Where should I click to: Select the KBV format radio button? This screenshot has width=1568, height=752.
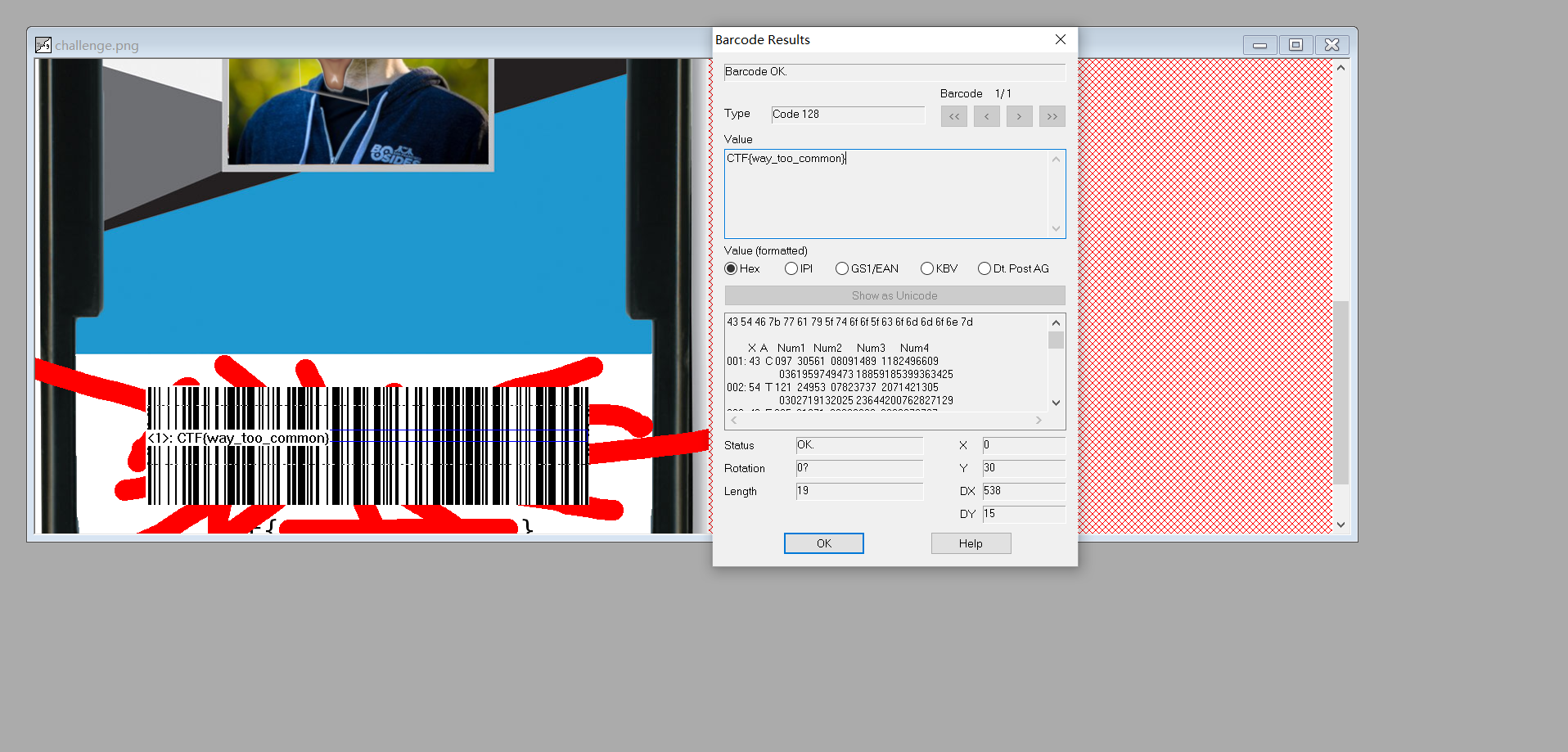[926, 268]
